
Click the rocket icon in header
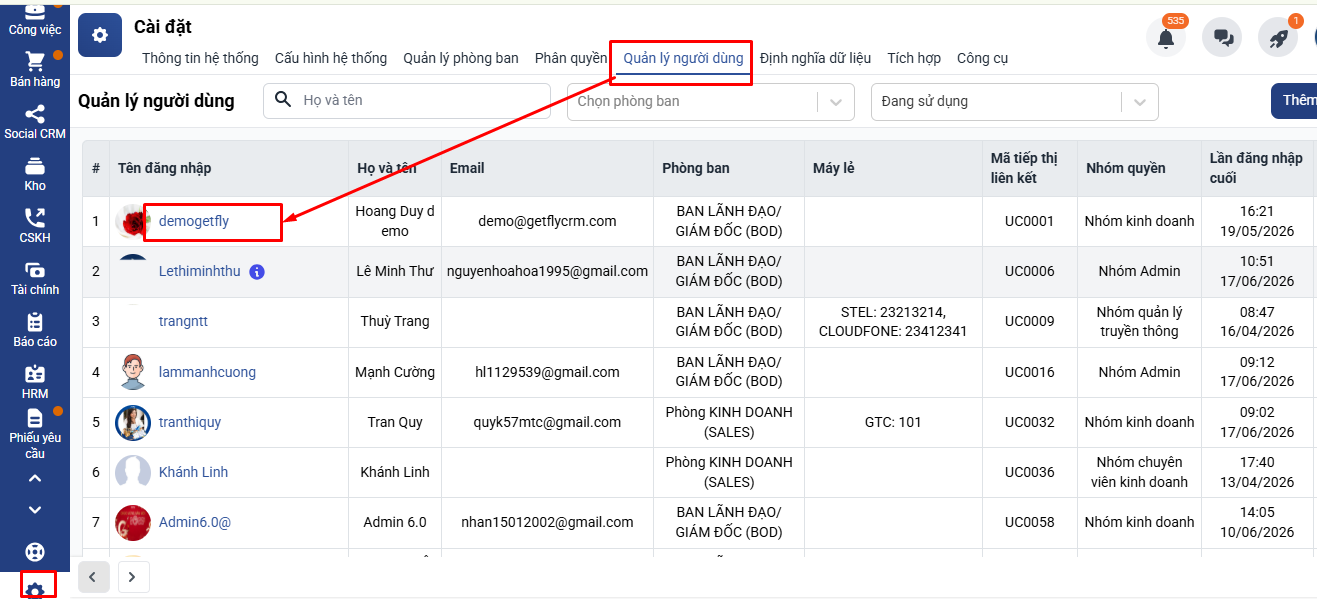coord(1278,38)
